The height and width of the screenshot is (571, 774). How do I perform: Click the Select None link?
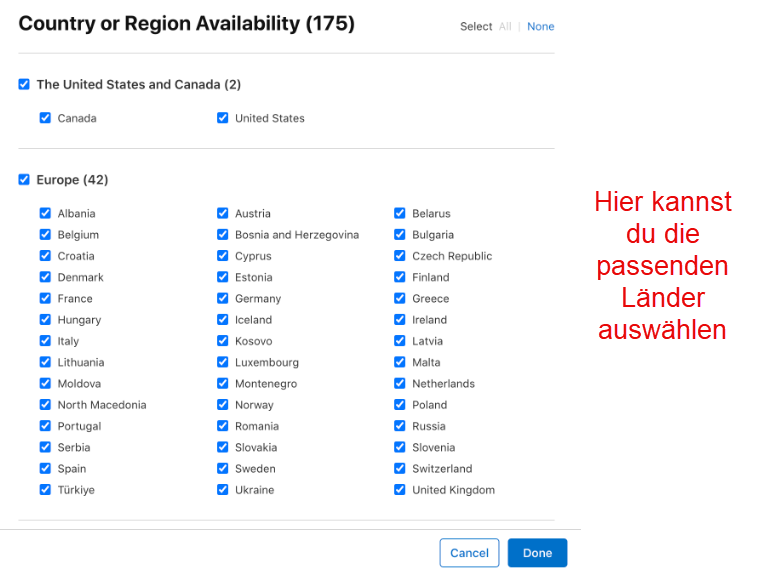point(541,26)
